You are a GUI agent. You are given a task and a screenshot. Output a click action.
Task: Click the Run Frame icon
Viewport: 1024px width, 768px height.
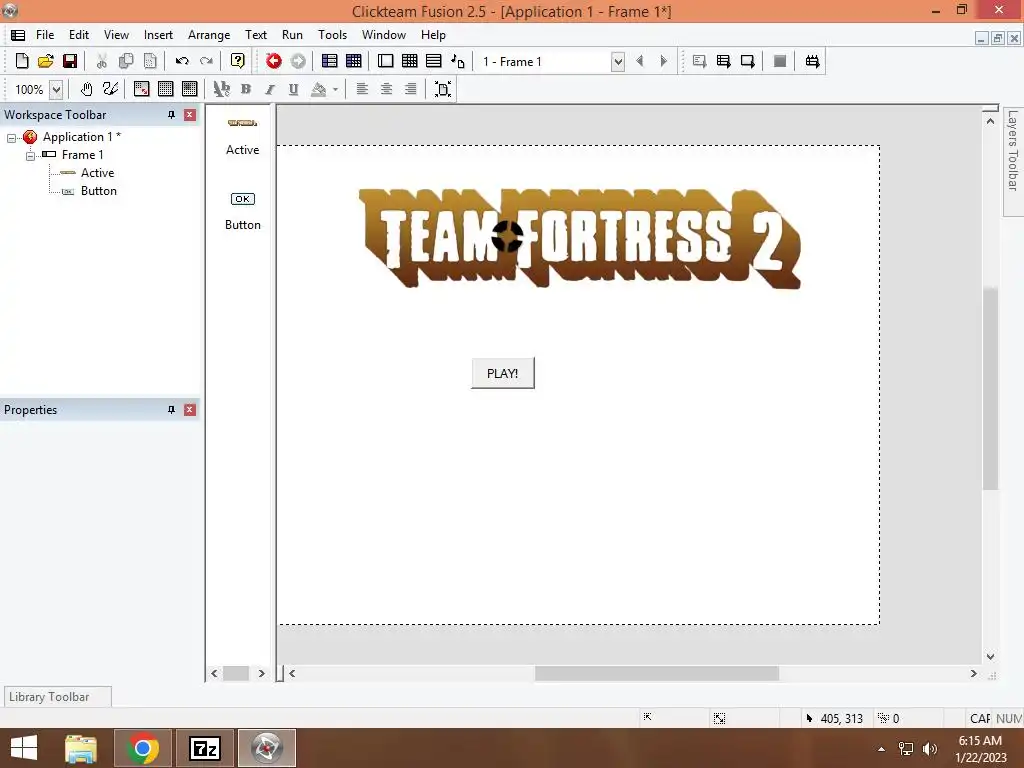[748, 61]
